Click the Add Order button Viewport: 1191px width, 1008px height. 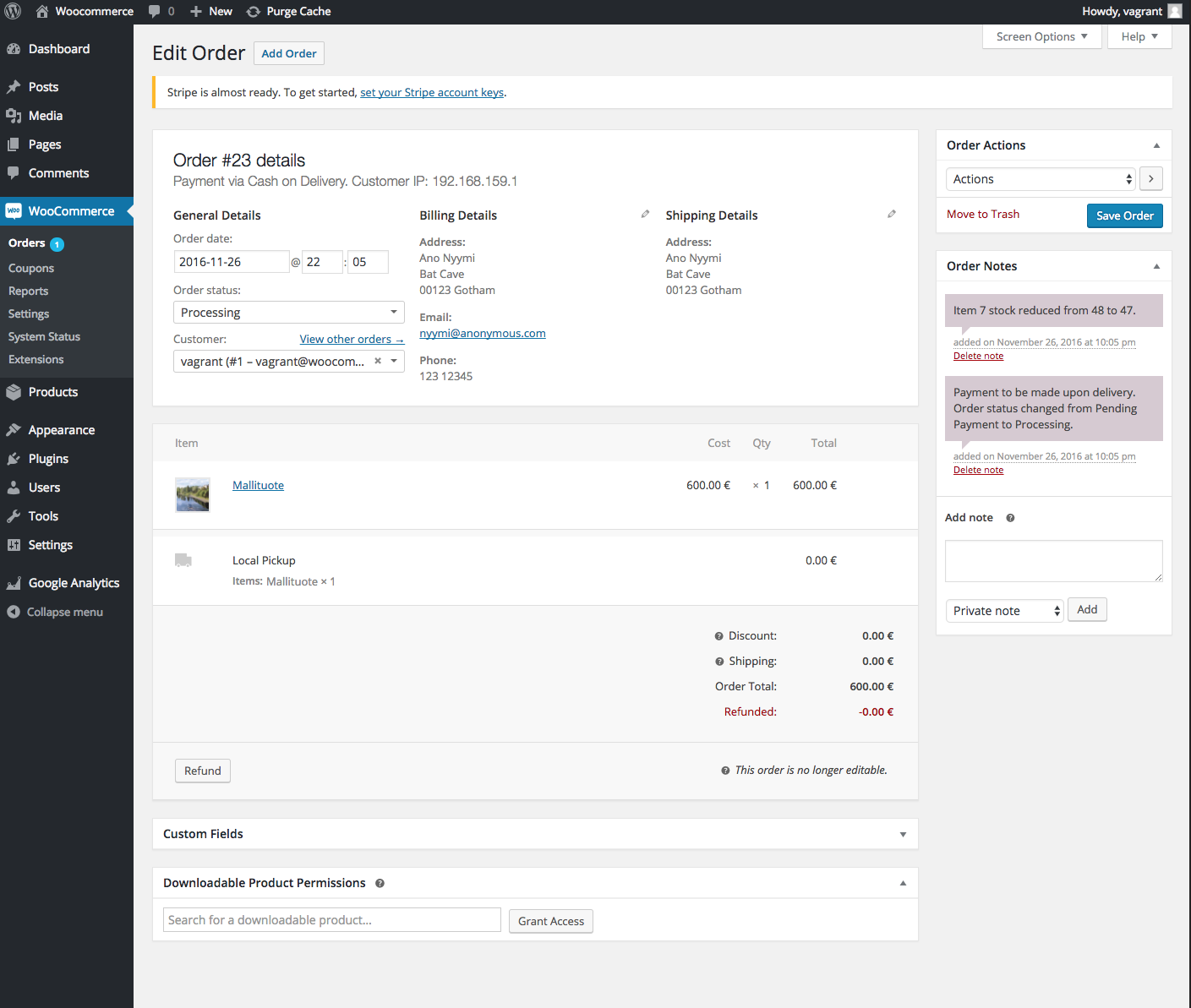[x=289, y=53]
